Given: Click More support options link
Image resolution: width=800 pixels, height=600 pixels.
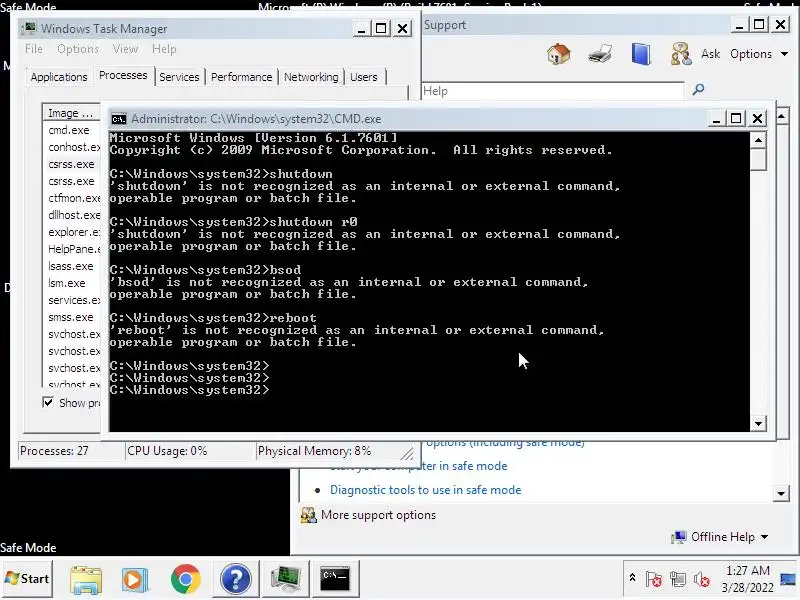Looking at the screenshot, I should click(x=378, y=515).
